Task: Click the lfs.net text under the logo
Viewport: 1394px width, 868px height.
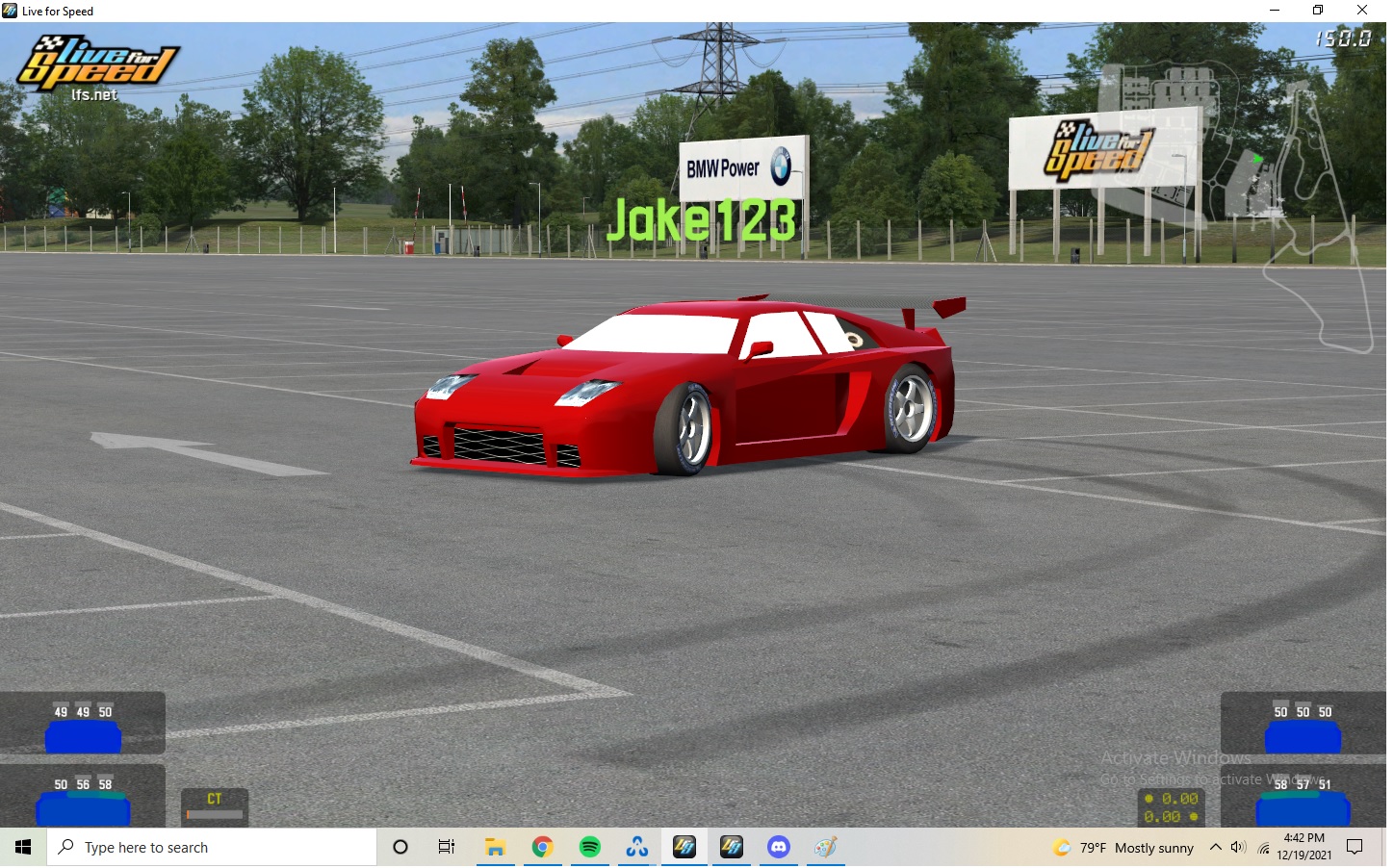Action: (x=93, y=95)
